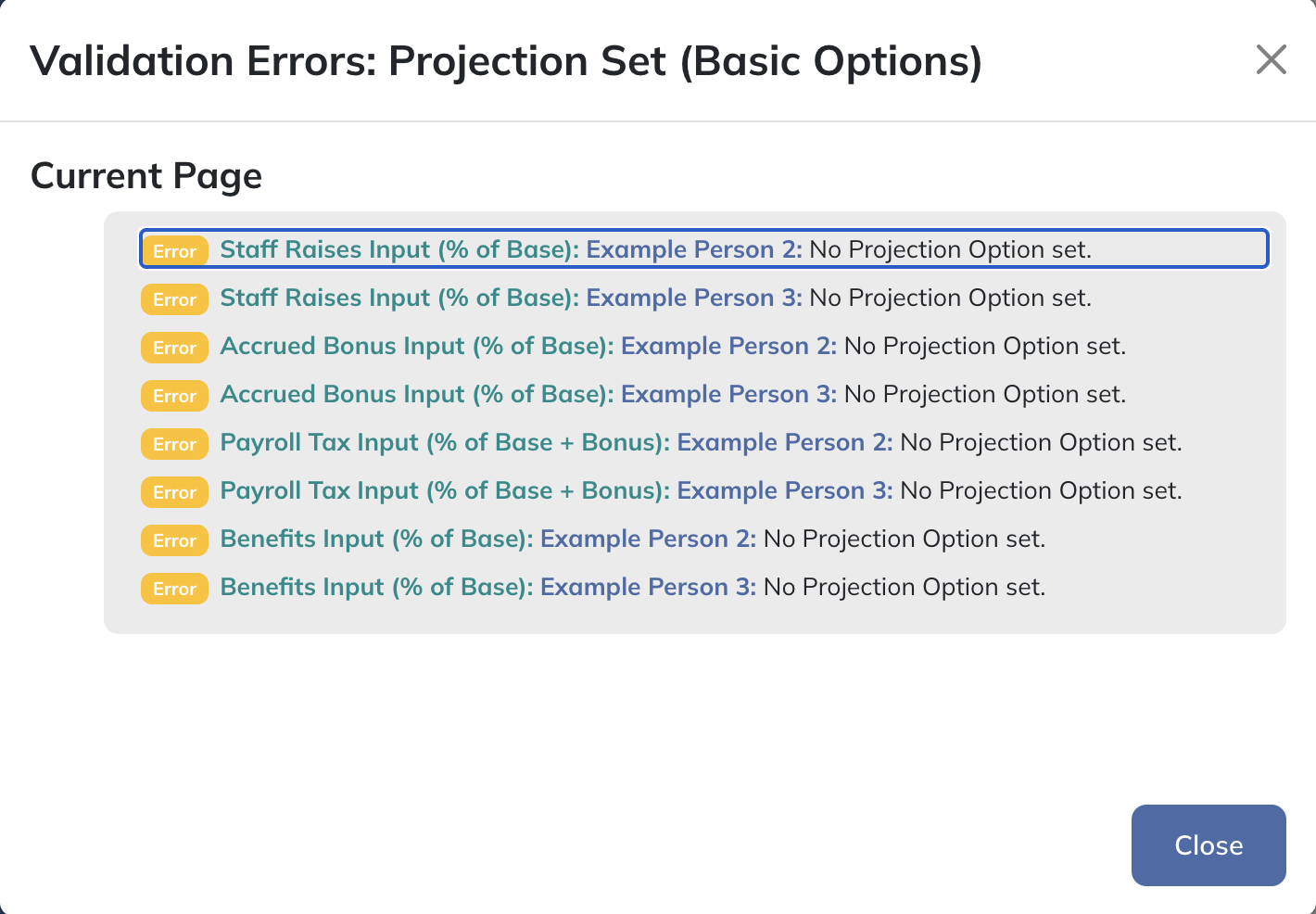Click Error badge for Accrued Bonus Person 3
Screen dimensions: 1316x914
[x=174, y=395]
